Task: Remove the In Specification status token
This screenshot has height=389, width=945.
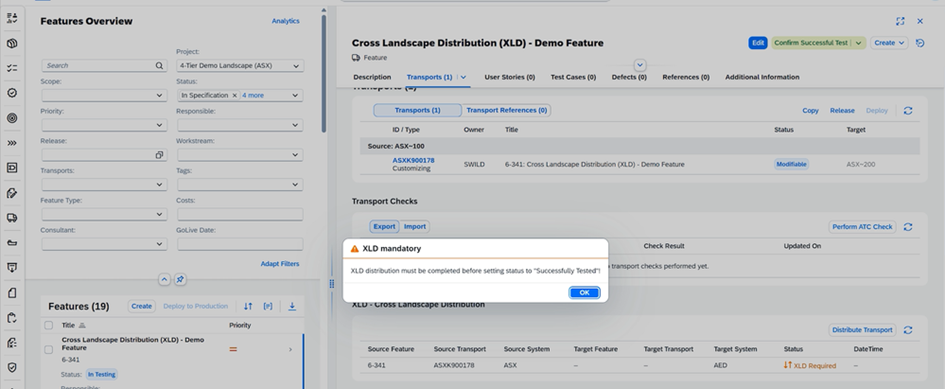Action: click(235, 95)
